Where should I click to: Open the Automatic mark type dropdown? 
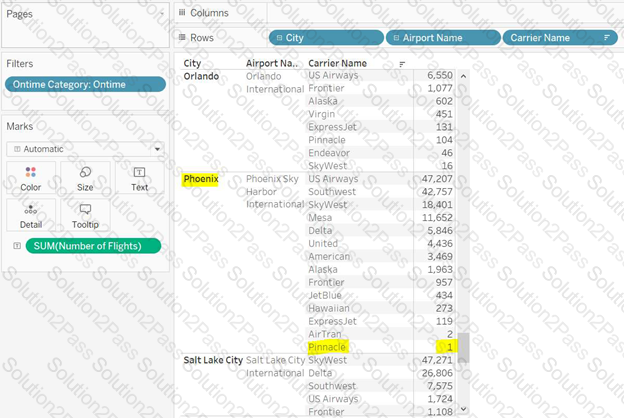click(84, 148)
